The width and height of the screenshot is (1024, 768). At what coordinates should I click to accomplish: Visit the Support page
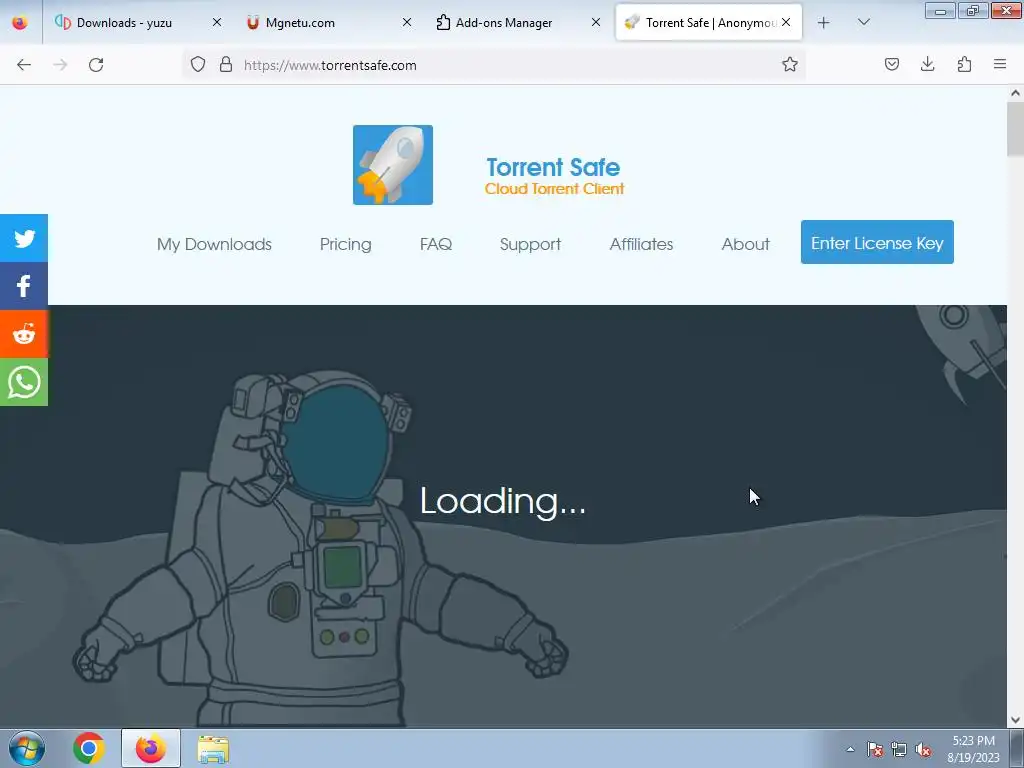click(x=530, y=244)
